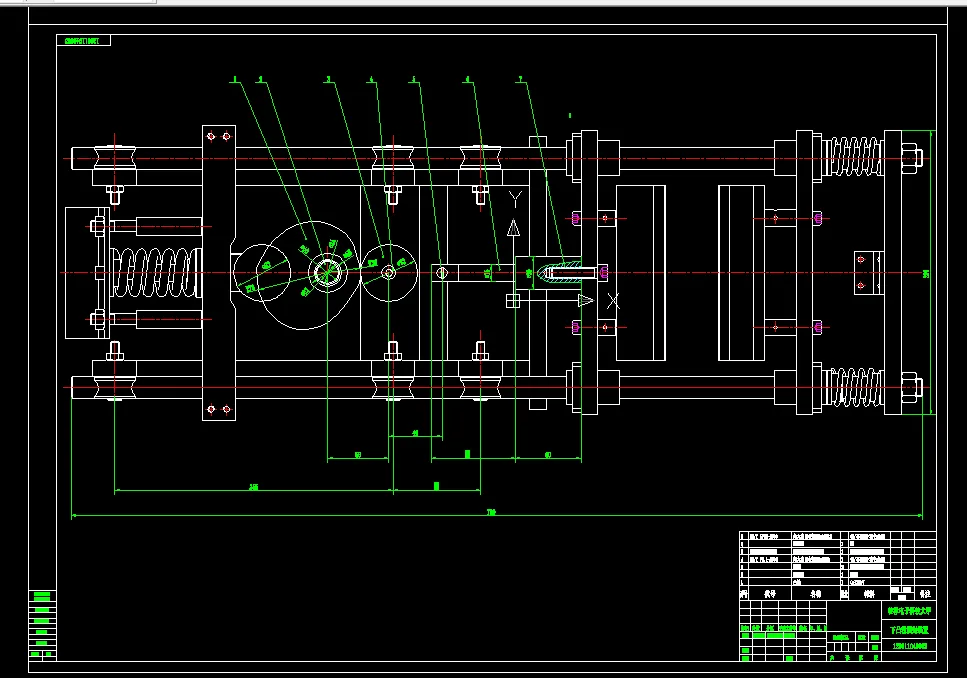This screenshot has height=678, width=967.
Task: Click the overall height dimension text at the right edge
Action: (926, 274)
